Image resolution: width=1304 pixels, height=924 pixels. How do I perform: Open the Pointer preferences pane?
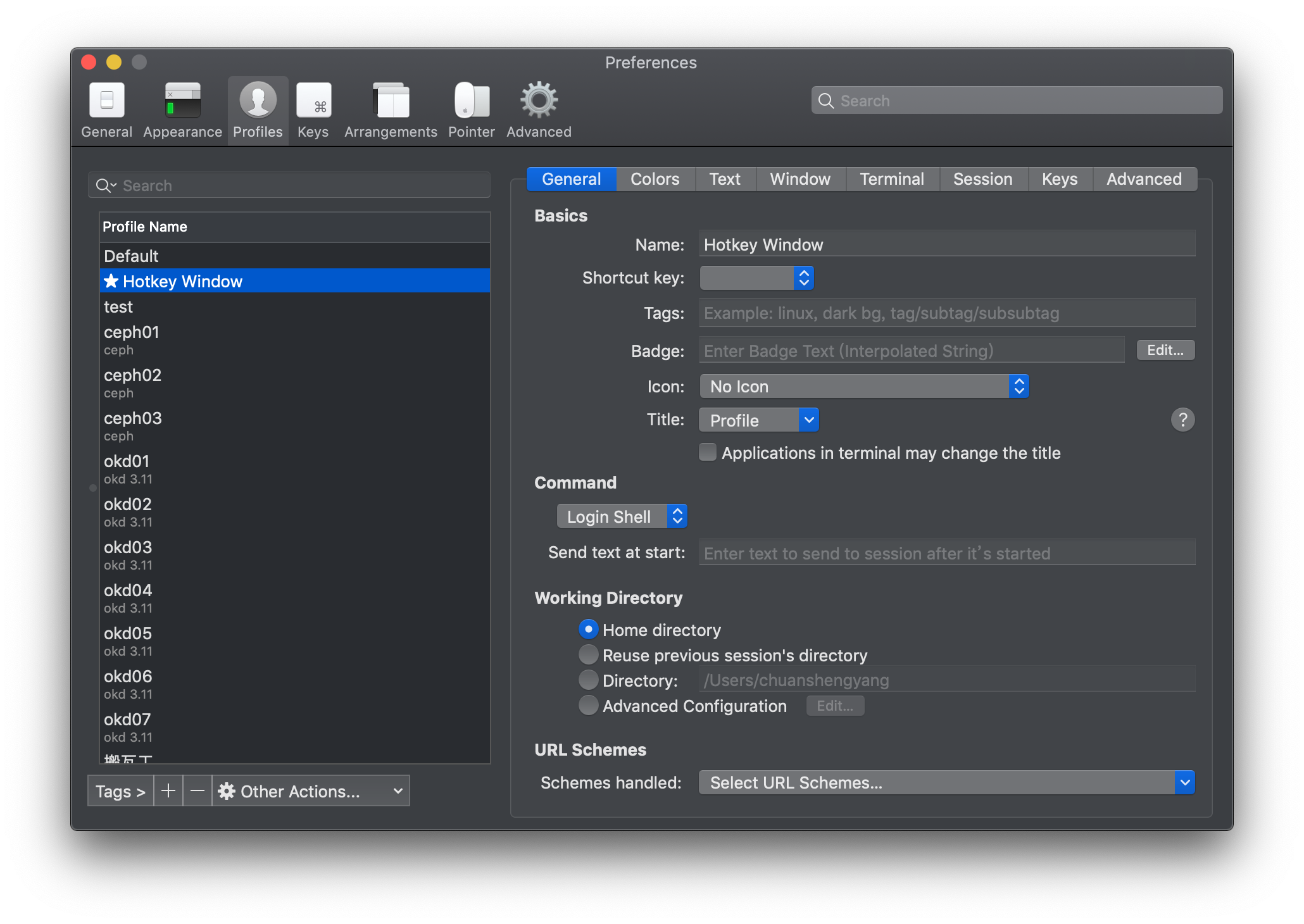coord(471,109)
